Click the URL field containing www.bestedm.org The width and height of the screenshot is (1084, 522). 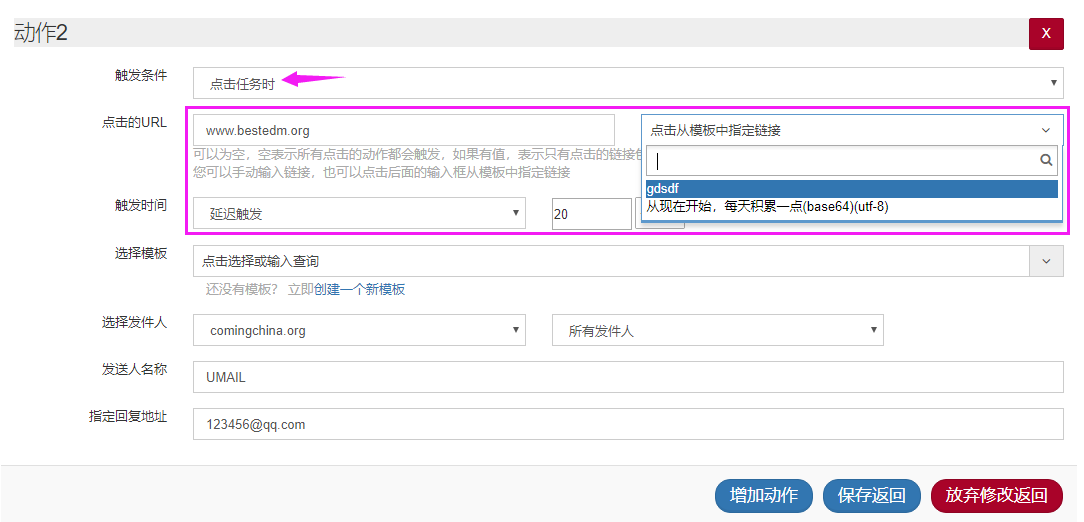[x=403, y=130]
